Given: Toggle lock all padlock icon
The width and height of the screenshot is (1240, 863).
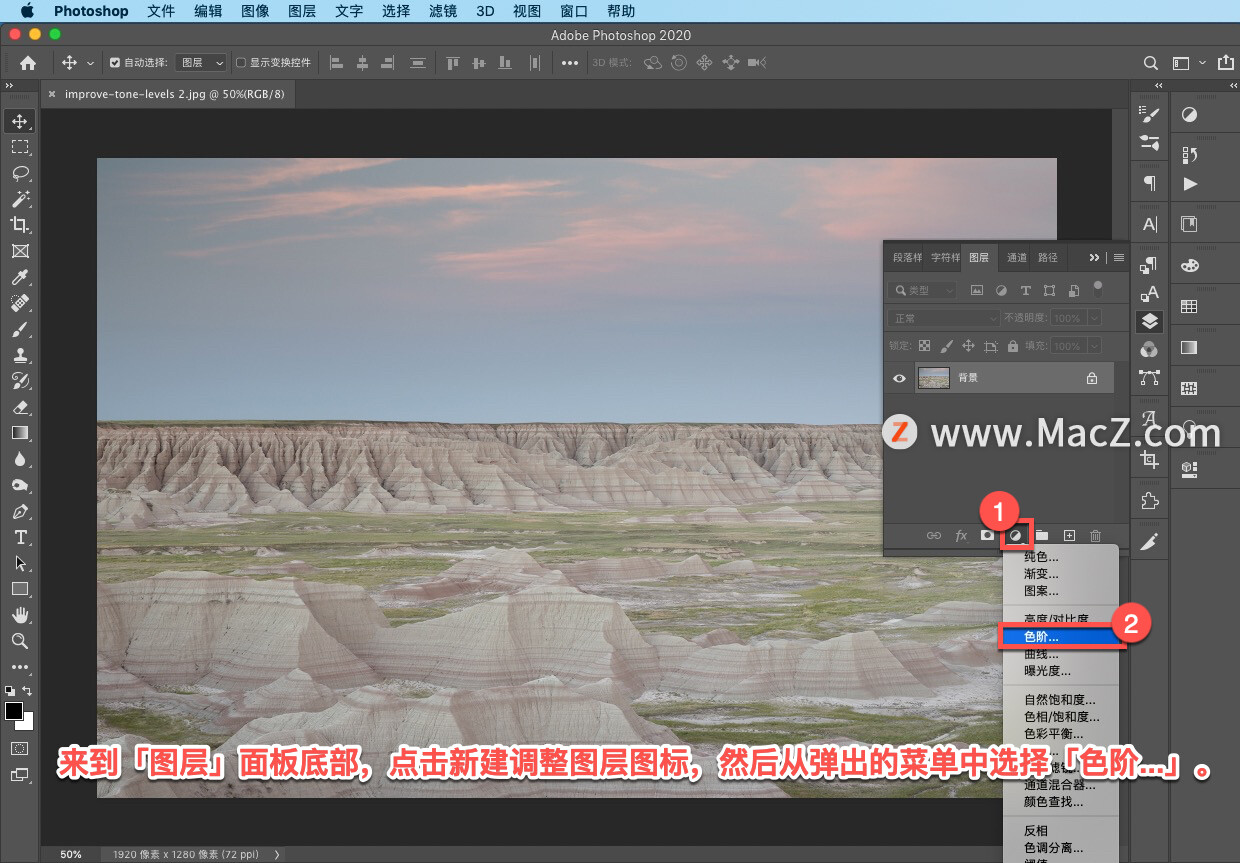Looking at the screenshot, I should (1013, 346).
